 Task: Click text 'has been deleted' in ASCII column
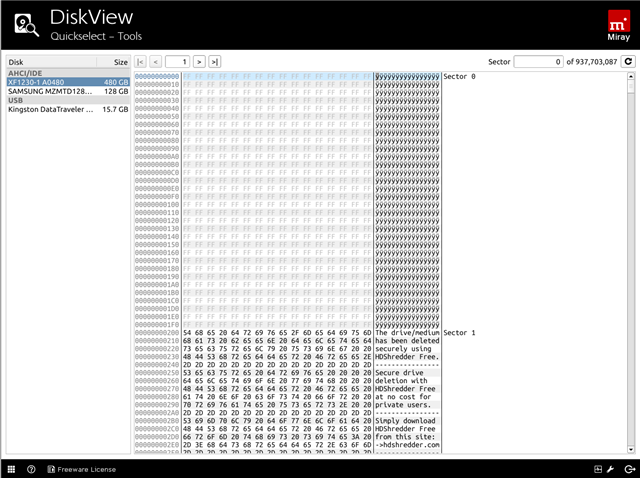[x=407, y=340]
